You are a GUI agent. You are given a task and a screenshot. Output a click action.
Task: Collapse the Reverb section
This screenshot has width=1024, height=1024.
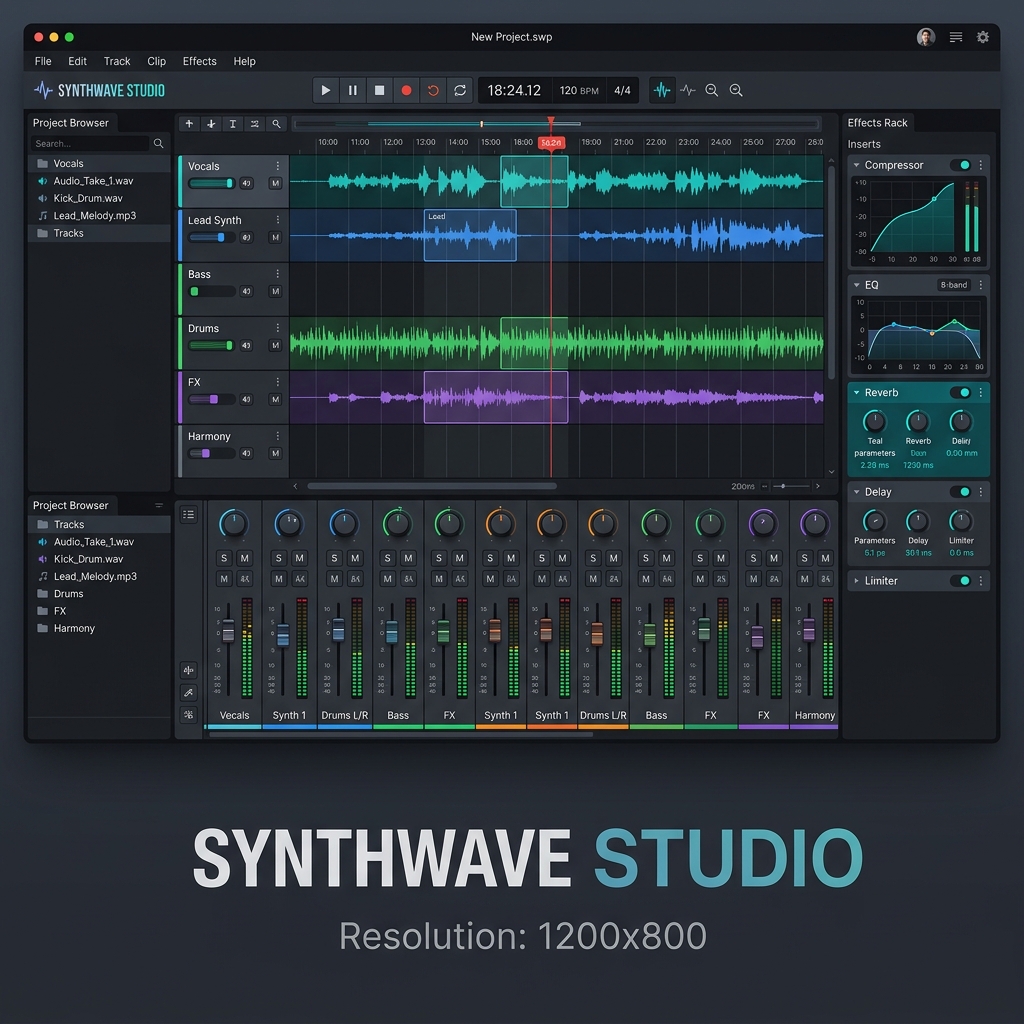(856, 392)
